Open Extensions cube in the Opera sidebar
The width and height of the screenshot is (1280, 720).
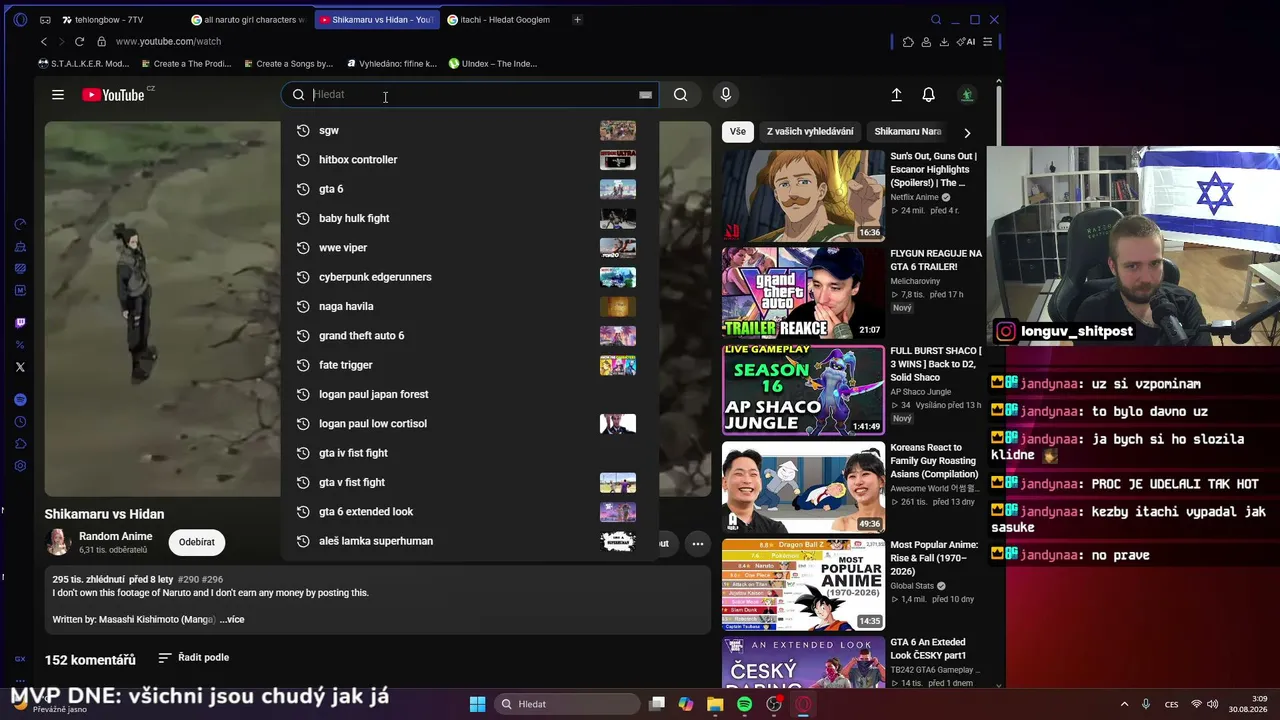click(x=20, y=444)
